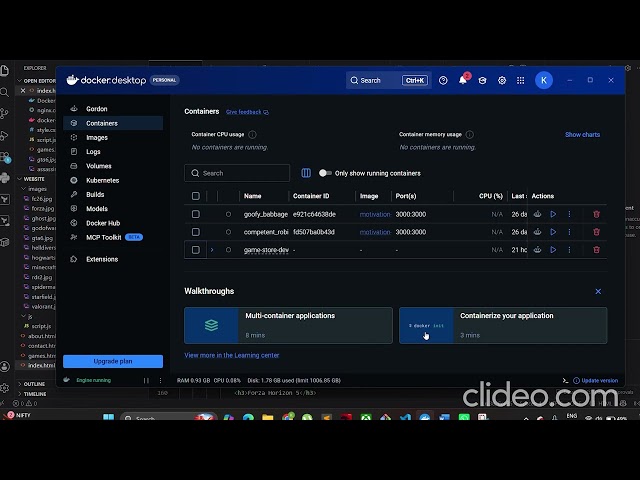Open the Learning center graduation cap icon
The width and height of the screenshot is (640, 480).
coord(482,80)
